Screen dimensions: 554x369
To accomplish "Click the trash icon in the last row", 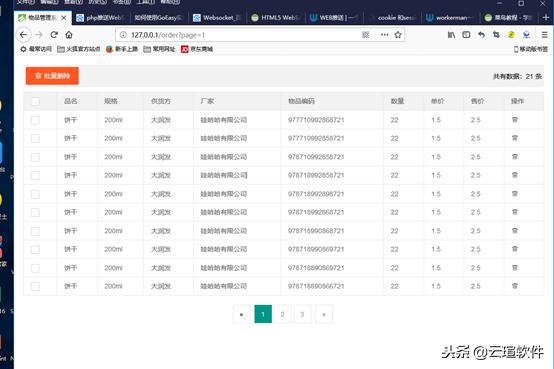I will (x=515, y=286).
